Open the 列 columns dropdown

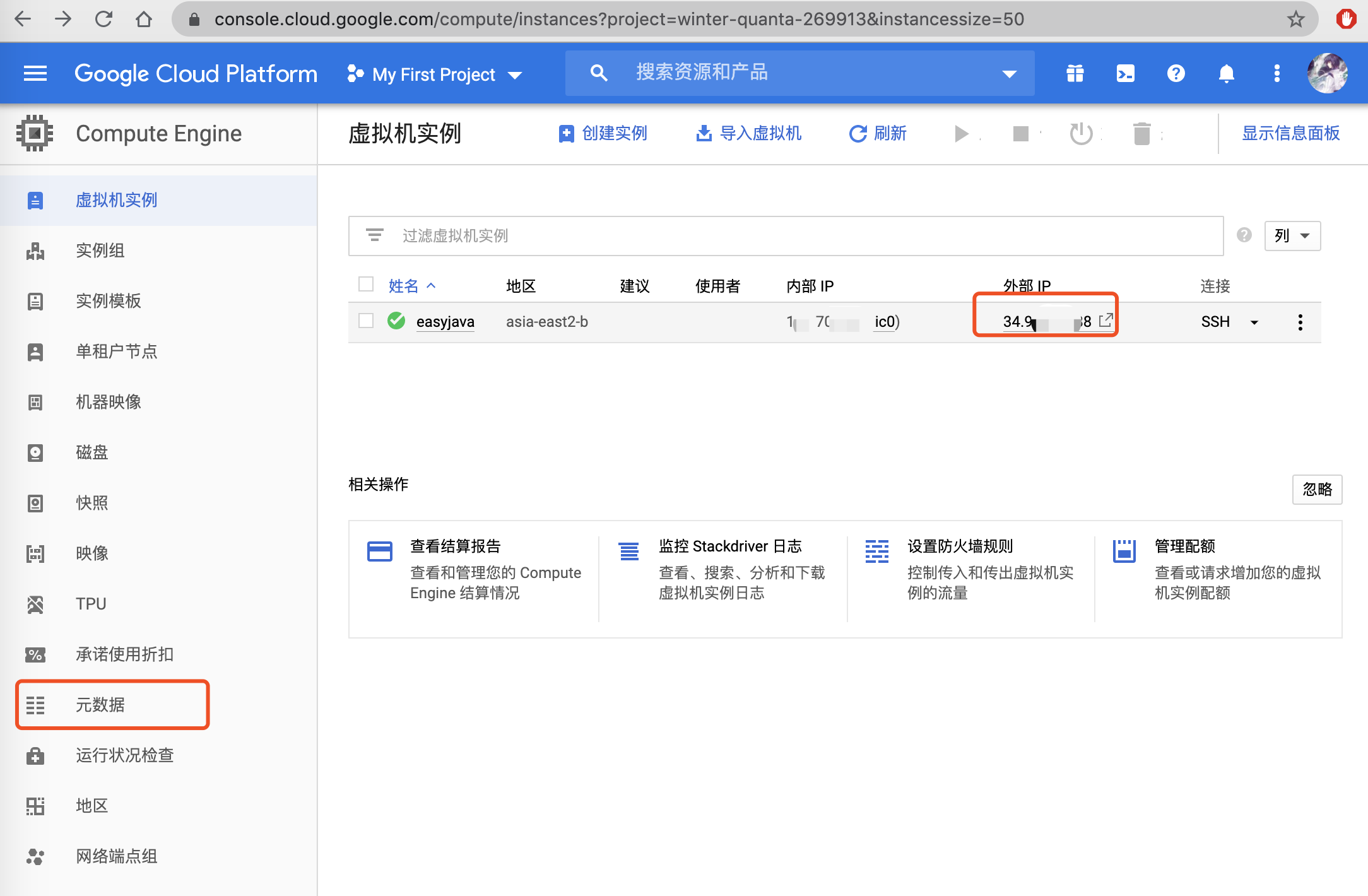tap(1292, 236)
